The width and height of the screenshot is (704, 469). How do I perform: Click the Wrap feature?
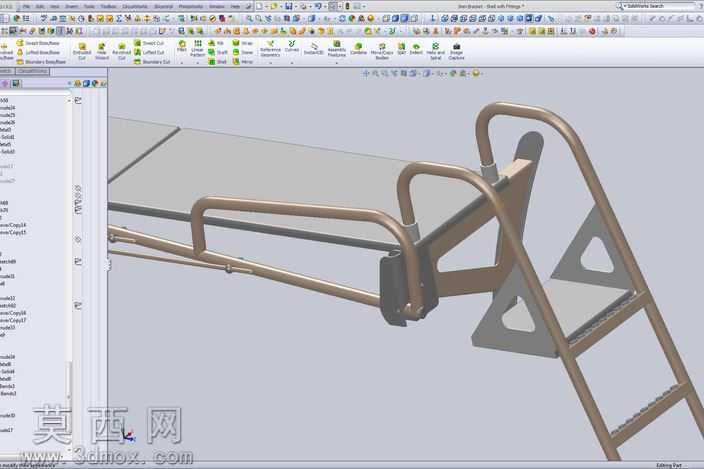(242, 43)
